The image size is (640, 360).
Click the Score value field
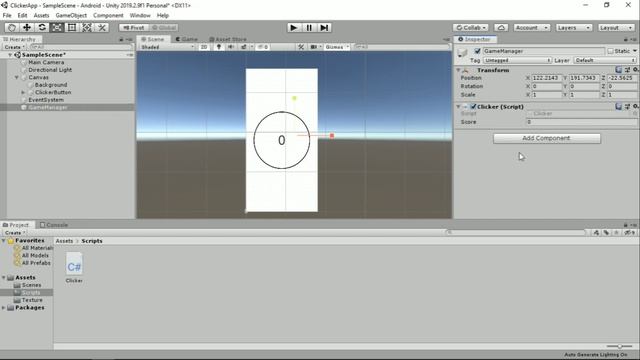coord(581,122)
